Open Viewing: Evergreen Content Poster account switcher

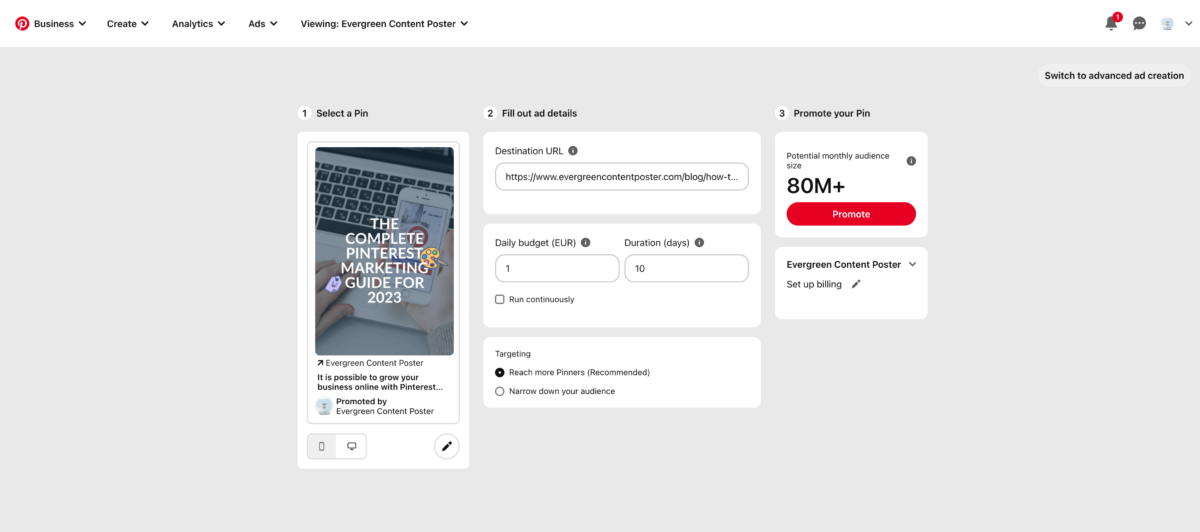(x=384, y=23)
